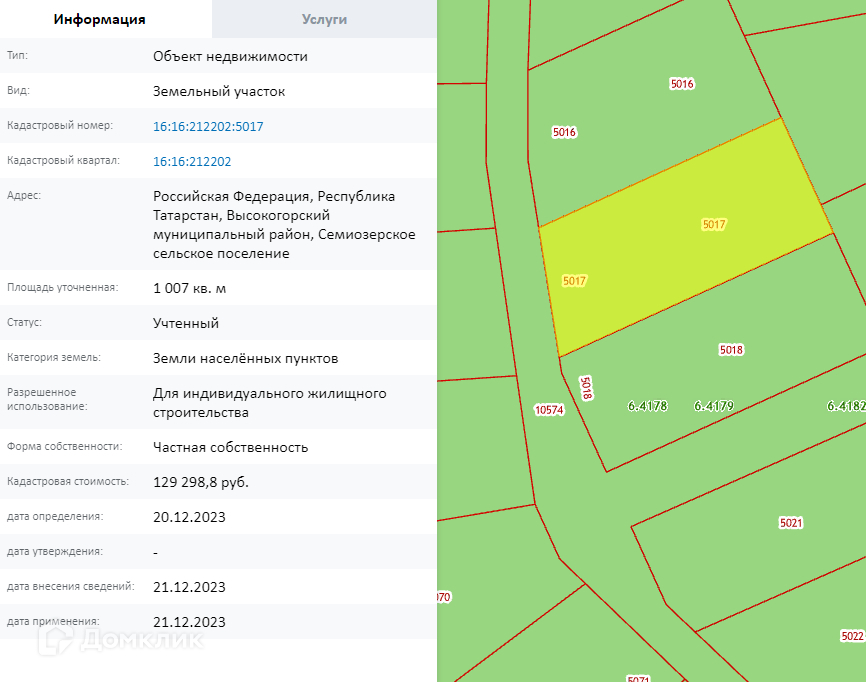Viewport: 866px width, 682px height.
Task: Select the status value Учтенный
Action: [186, 323]
